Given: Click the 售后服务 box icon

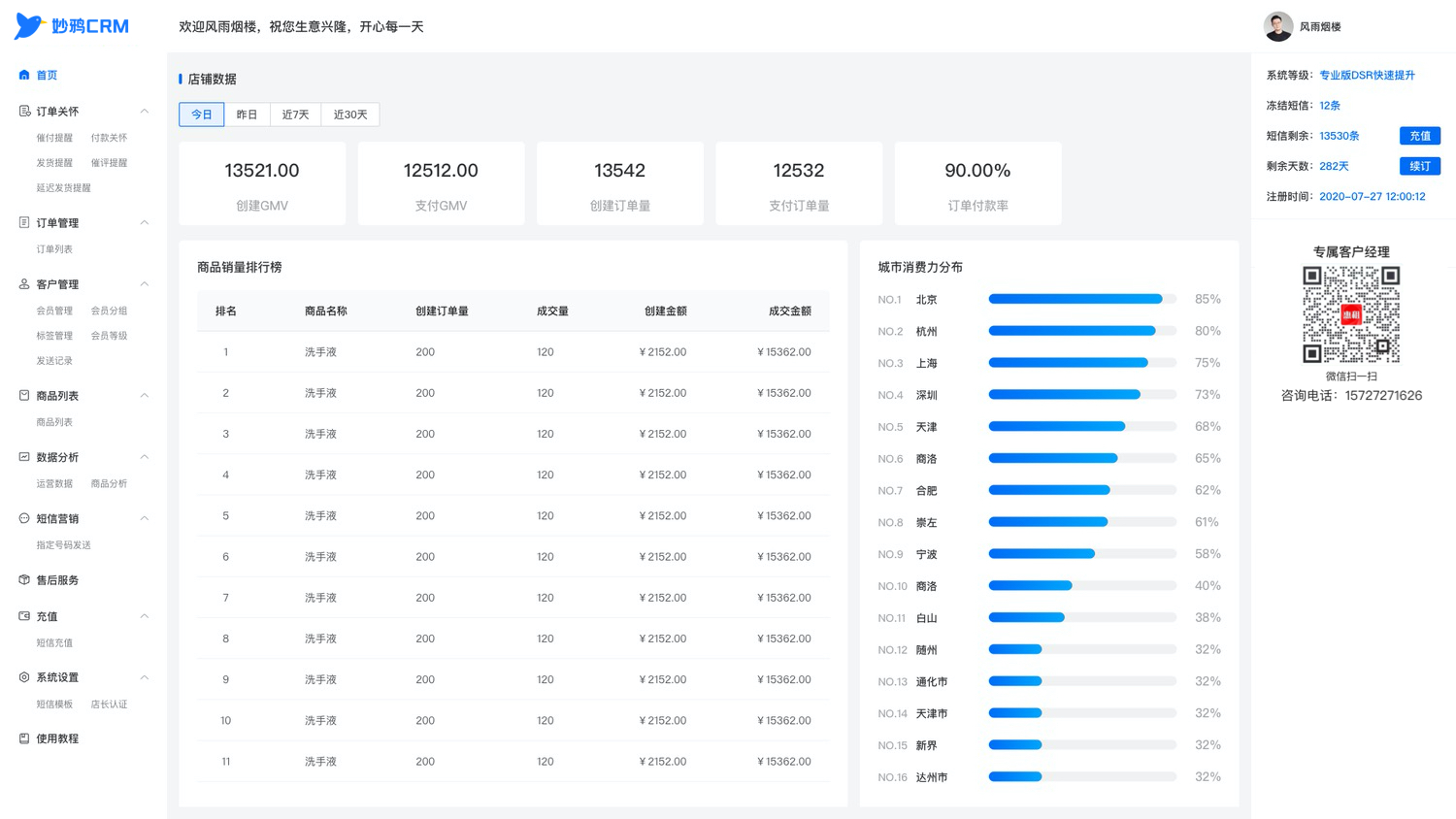Looking at the screenshot, I should click(x=24, y=579).
